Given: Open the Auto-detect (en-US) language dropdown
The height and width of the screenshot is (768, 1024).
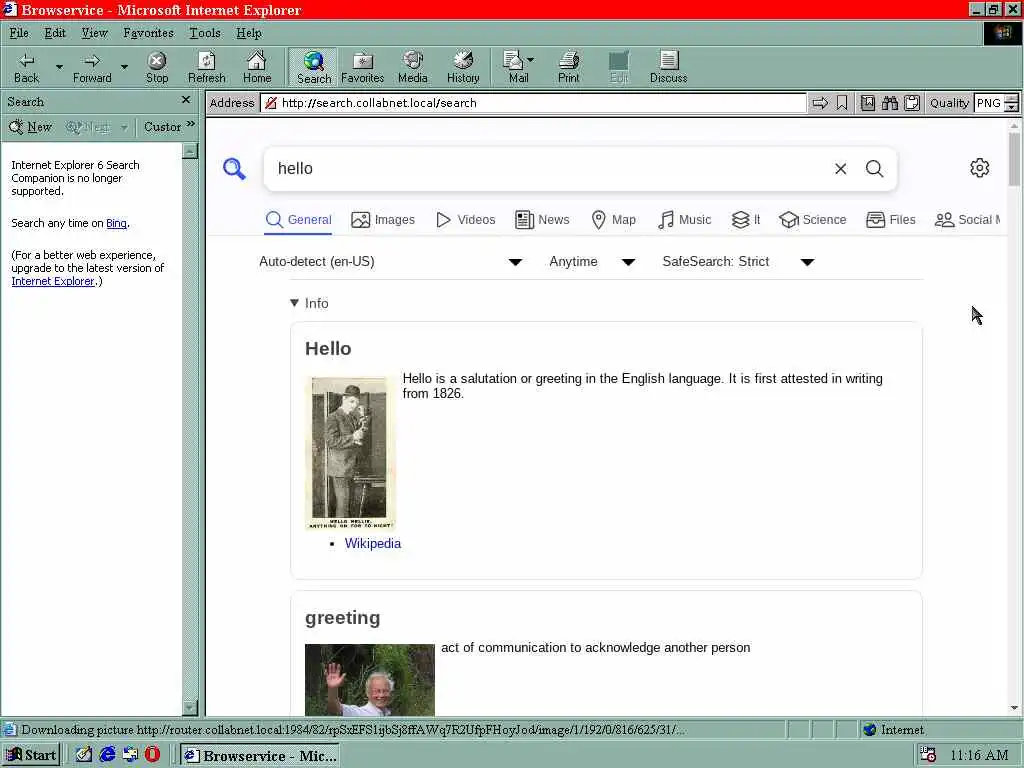Looking at the screenshot, I should 391,262.
